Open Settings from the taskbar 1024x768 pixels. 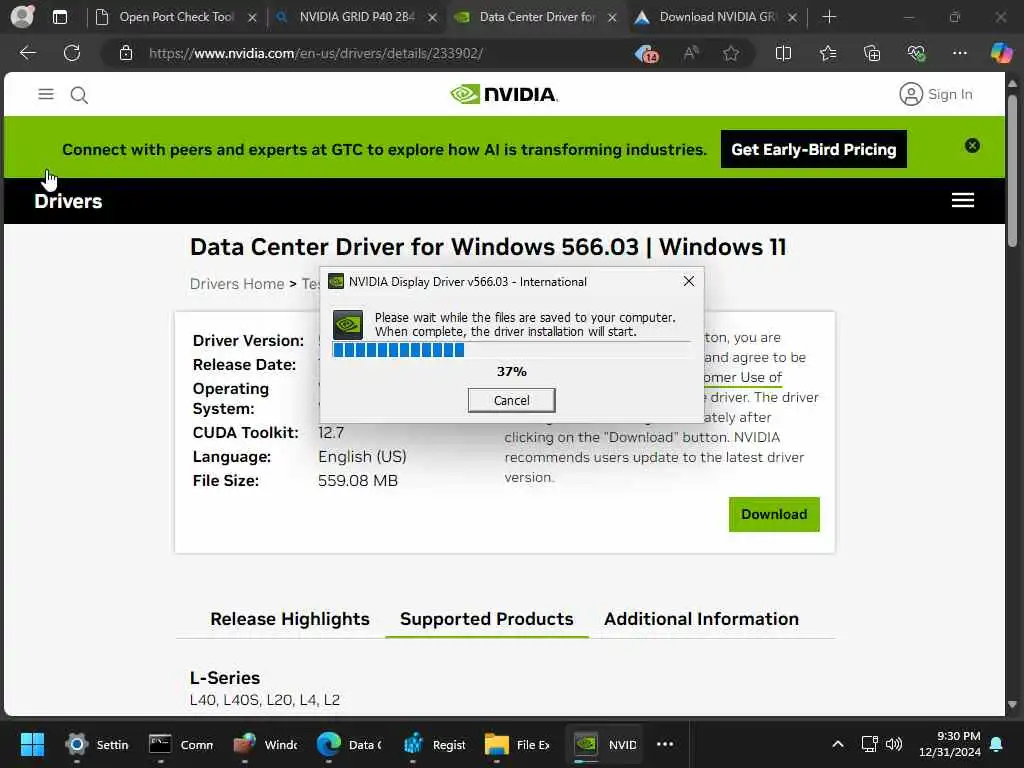[97, 744]
